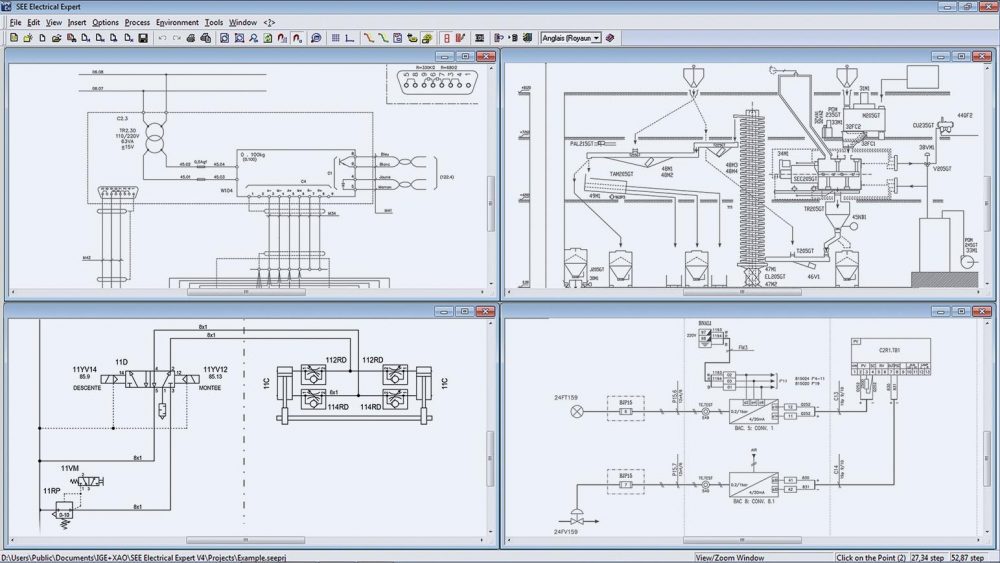The width and height of the screenshot is (1000, 563).
Task: Open the Anglais language dropdown
Action: coord(571,38)
